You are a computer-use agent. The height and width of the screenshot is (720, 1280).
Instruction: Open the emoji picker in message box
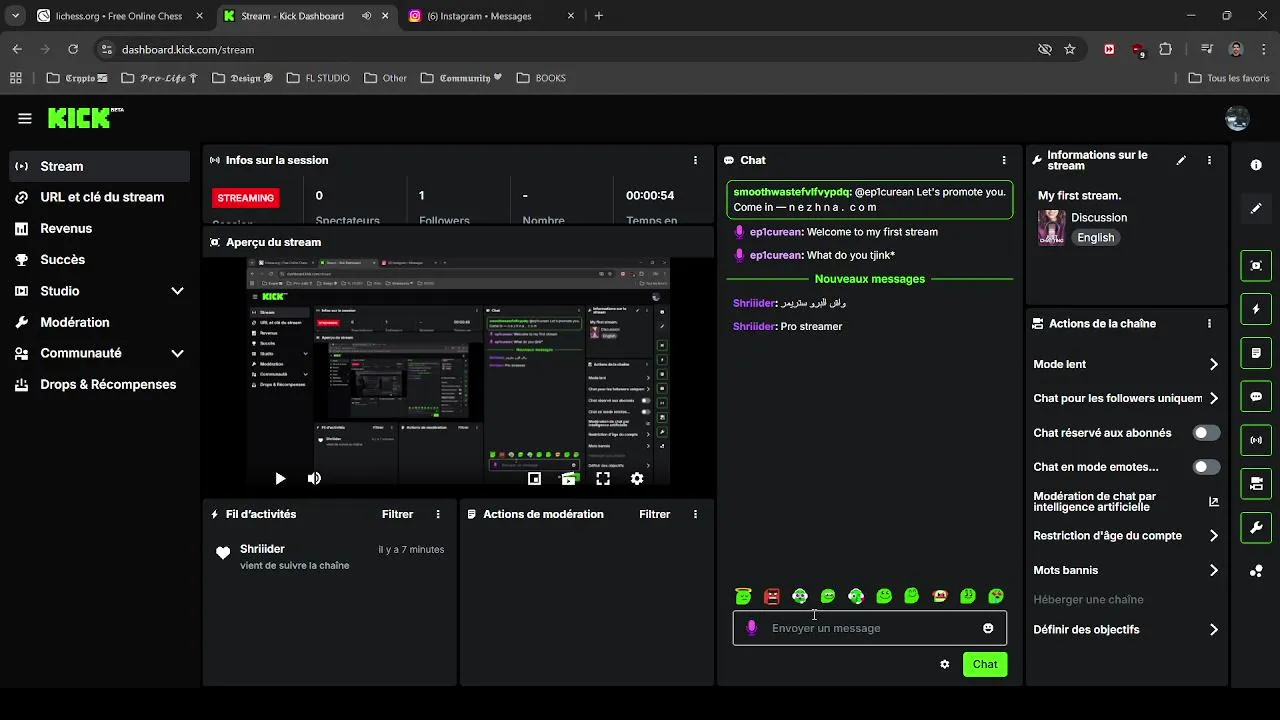pos(988,628)
